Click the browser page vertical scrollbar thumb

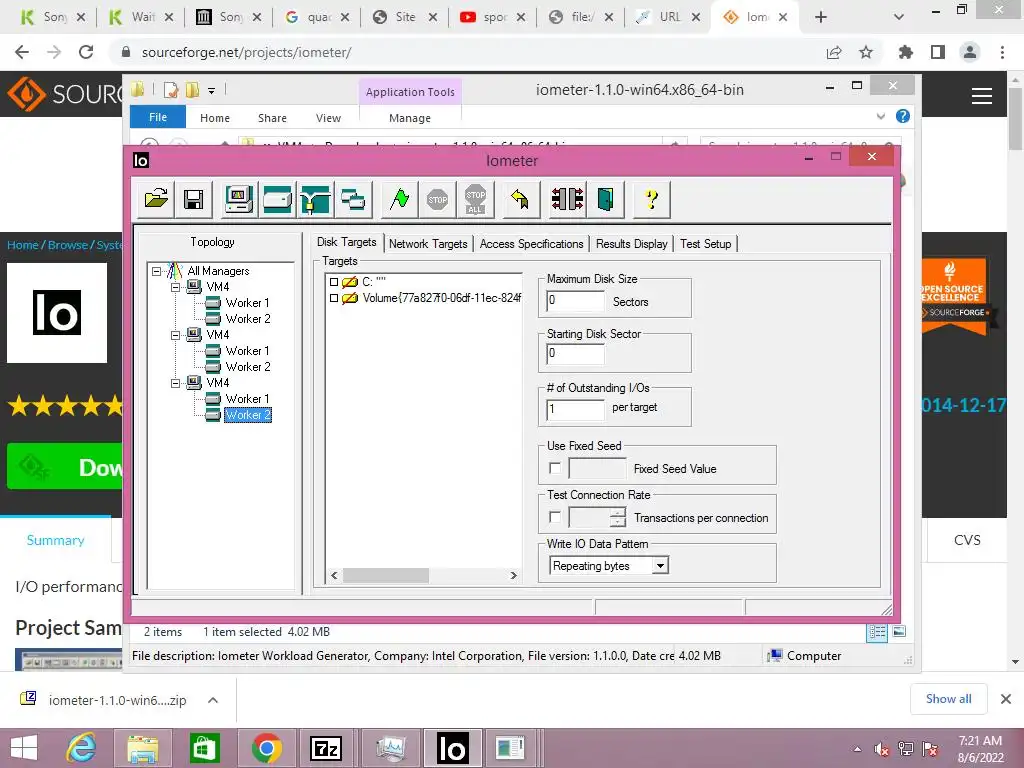point(1015,119)
